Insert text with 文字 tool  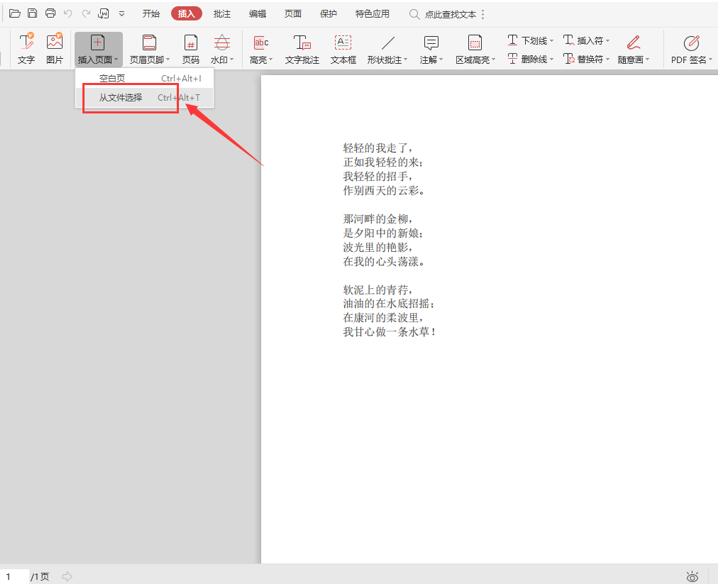[x=26, y=48]
